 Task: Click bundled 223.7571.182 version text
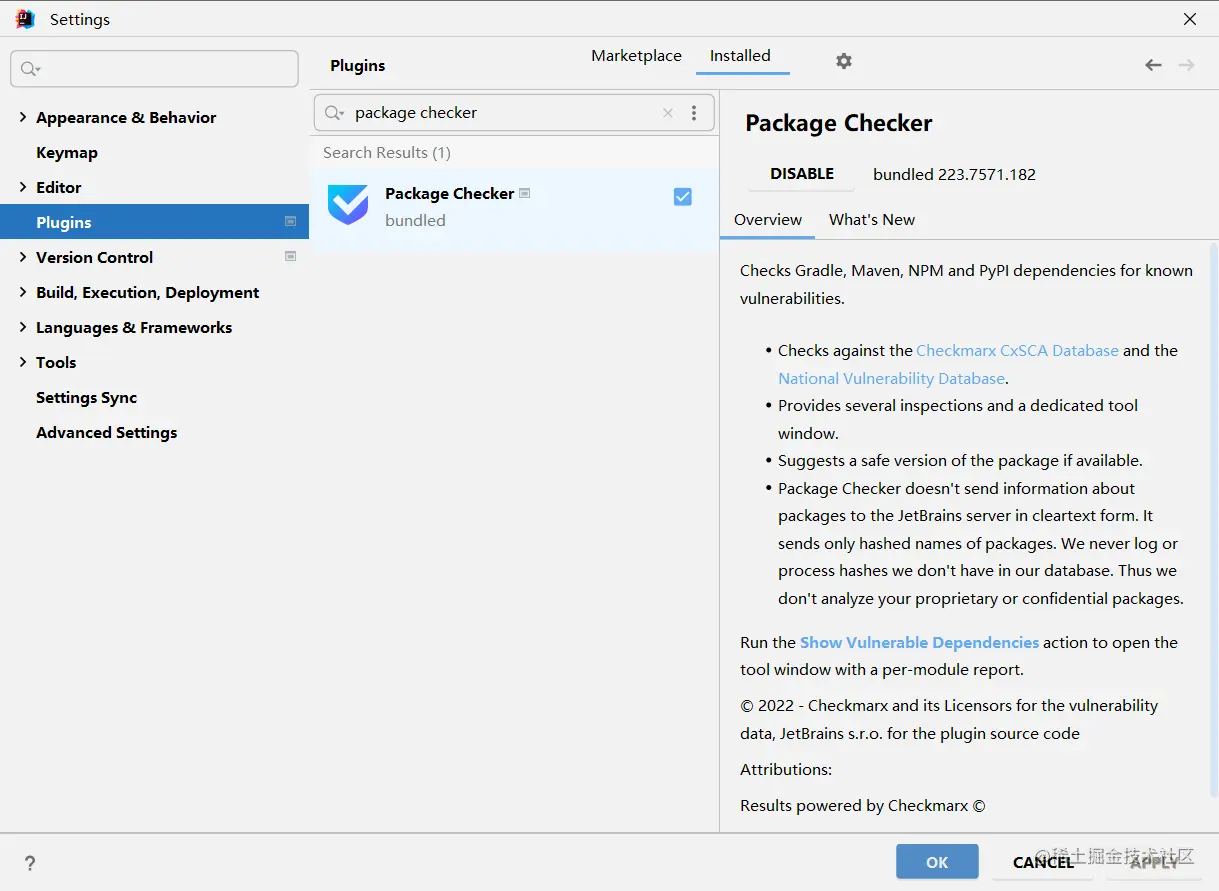click(954, 174)
